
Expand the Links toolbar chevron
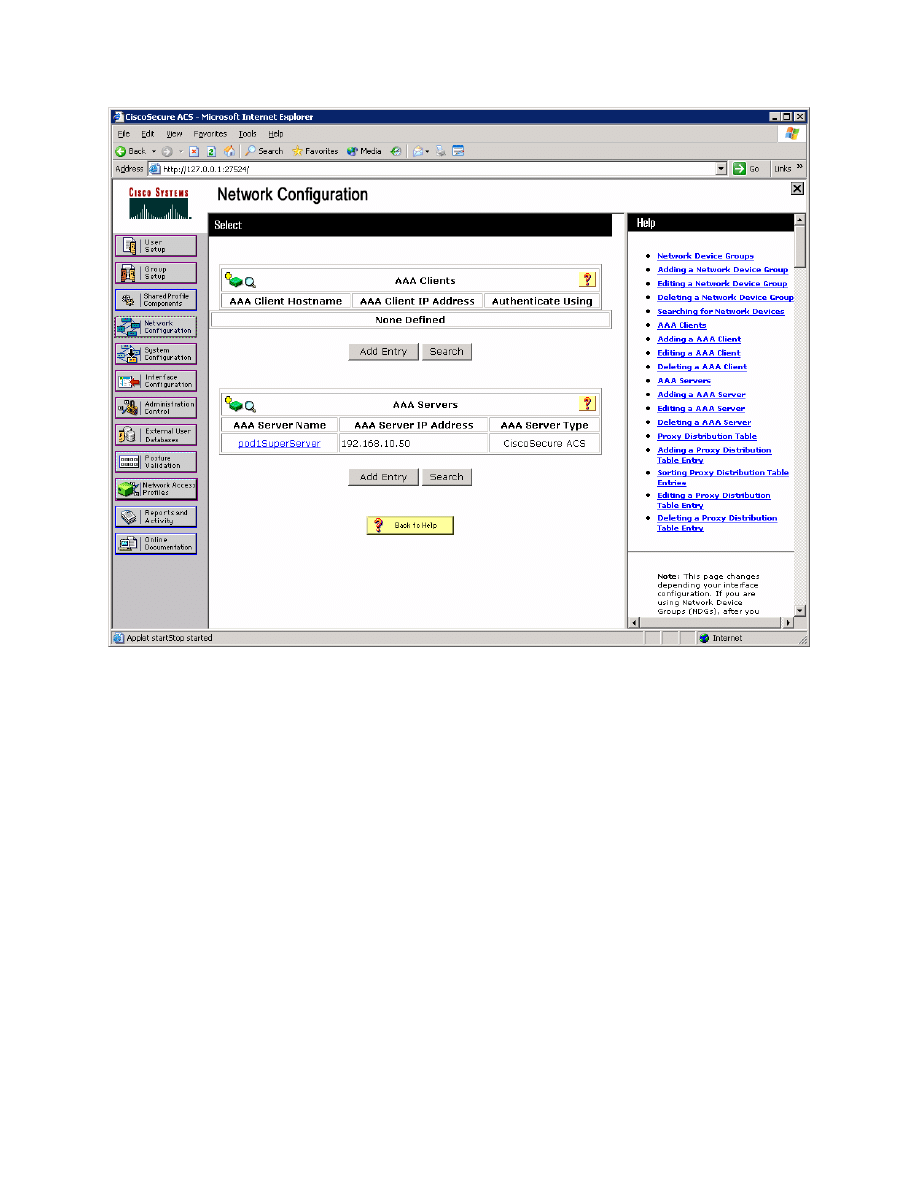tap(799, 169)
